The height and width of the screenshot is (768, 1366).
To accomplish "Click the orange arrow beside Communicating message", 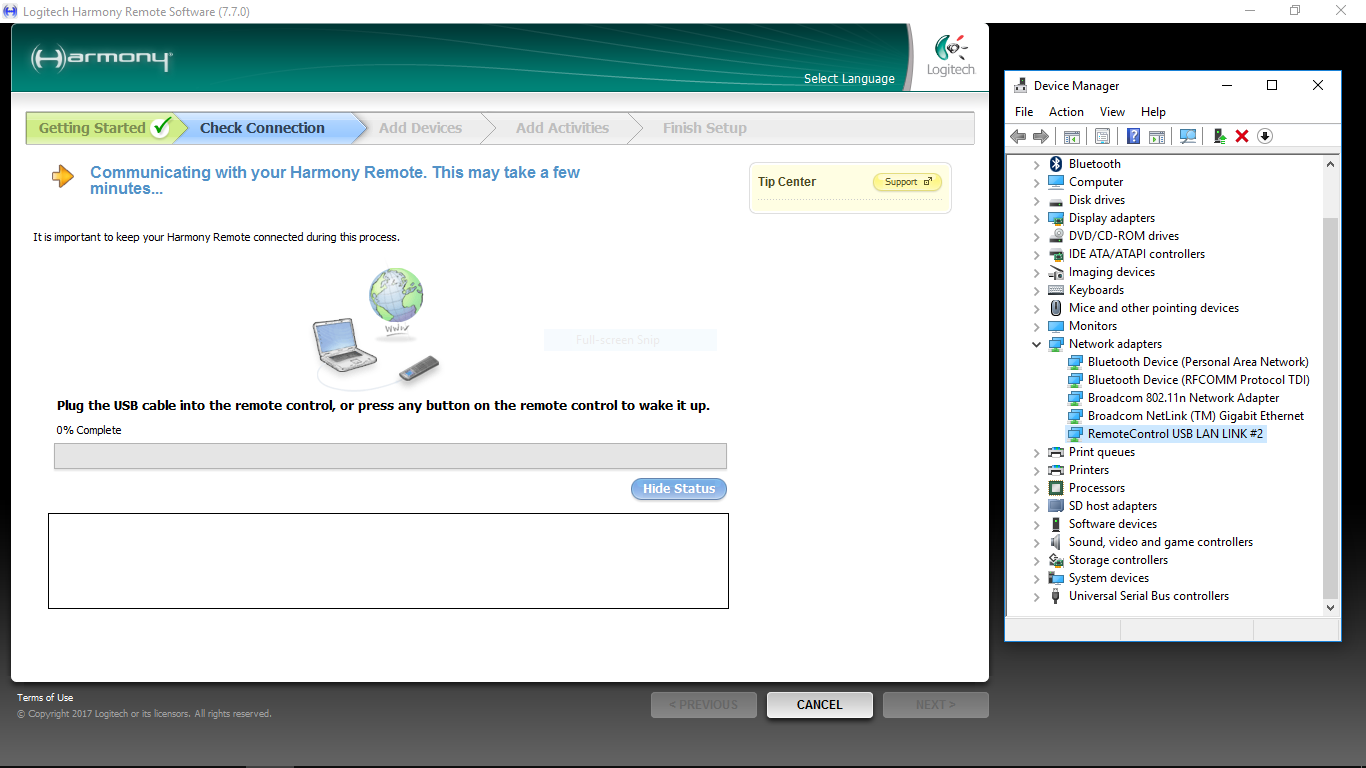I will pyautogui.click(x=63, y=177).
